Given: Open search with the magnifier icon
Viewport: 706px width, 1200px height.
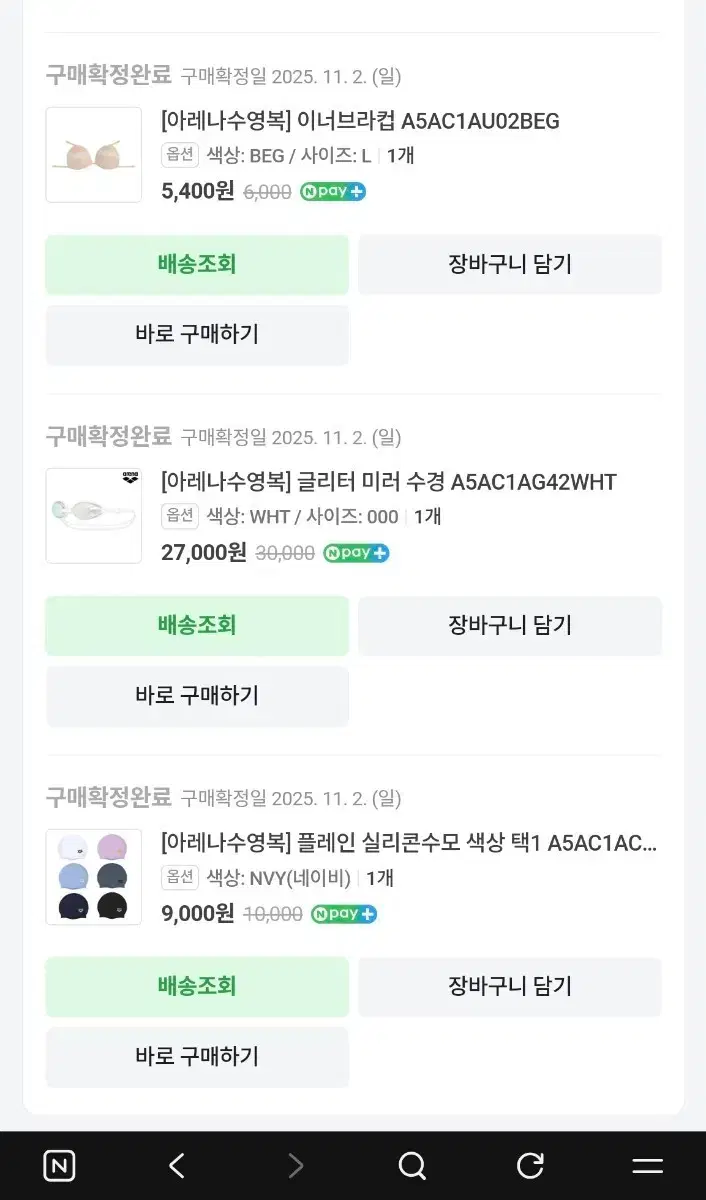Looking at the screenshot, I should pyautogui.click(x=412, y=1165).
